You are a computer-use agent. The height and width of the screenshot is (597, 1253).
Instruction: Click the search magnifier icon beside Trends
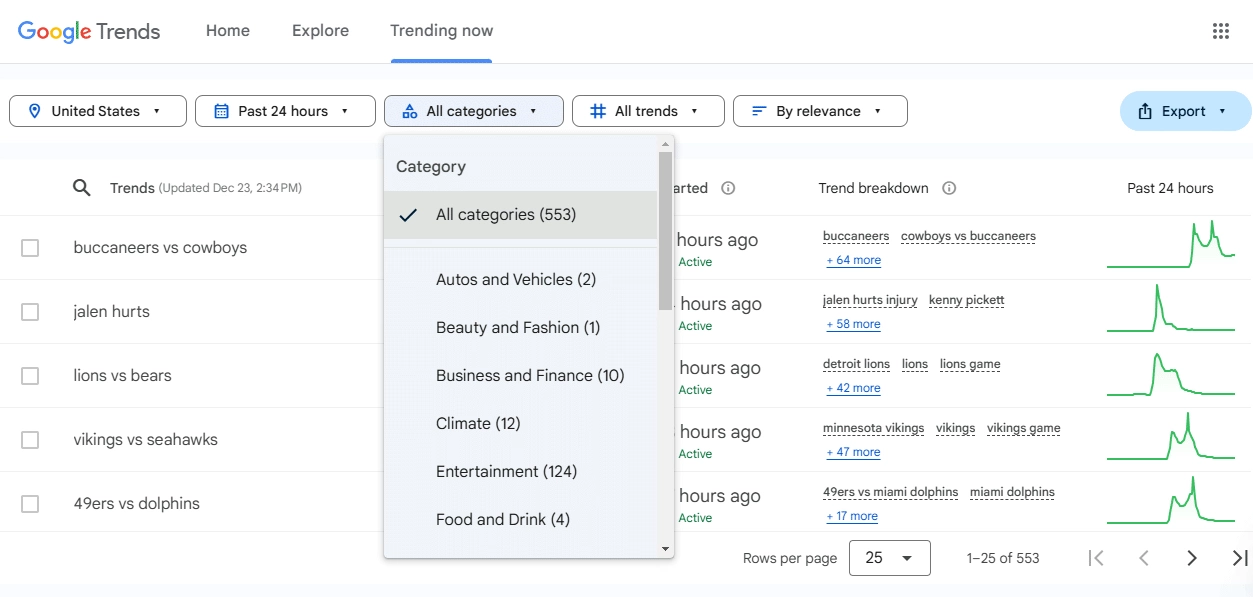[82, 188]
